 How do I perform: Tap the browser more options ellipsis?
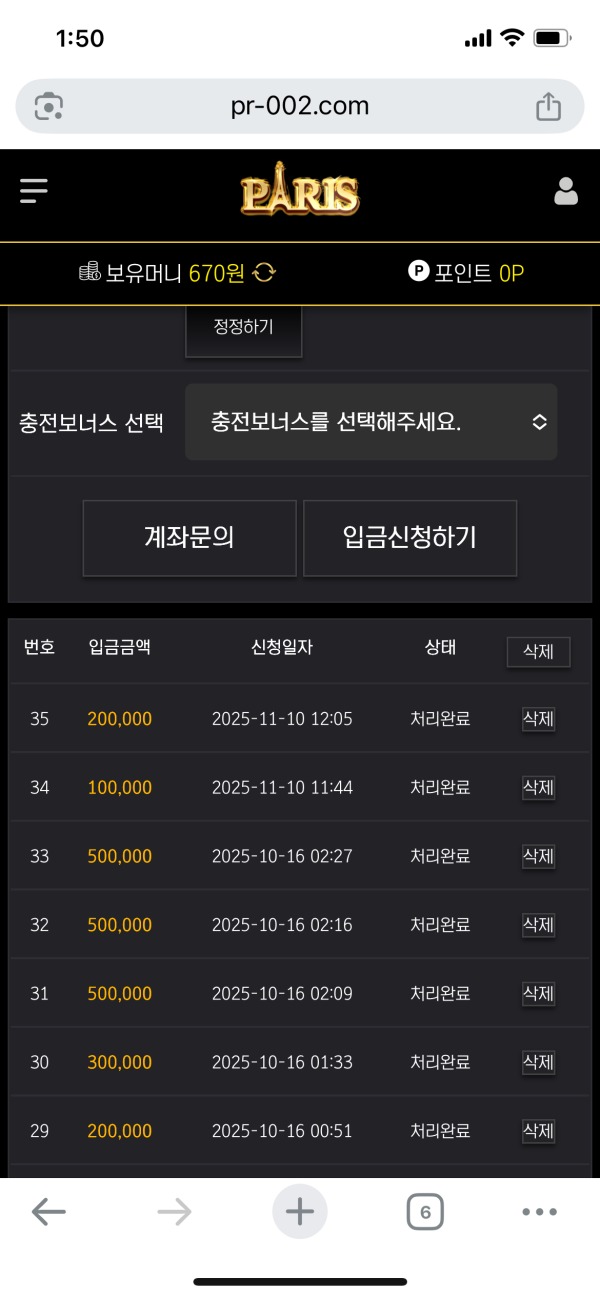tap(538, 1211)
